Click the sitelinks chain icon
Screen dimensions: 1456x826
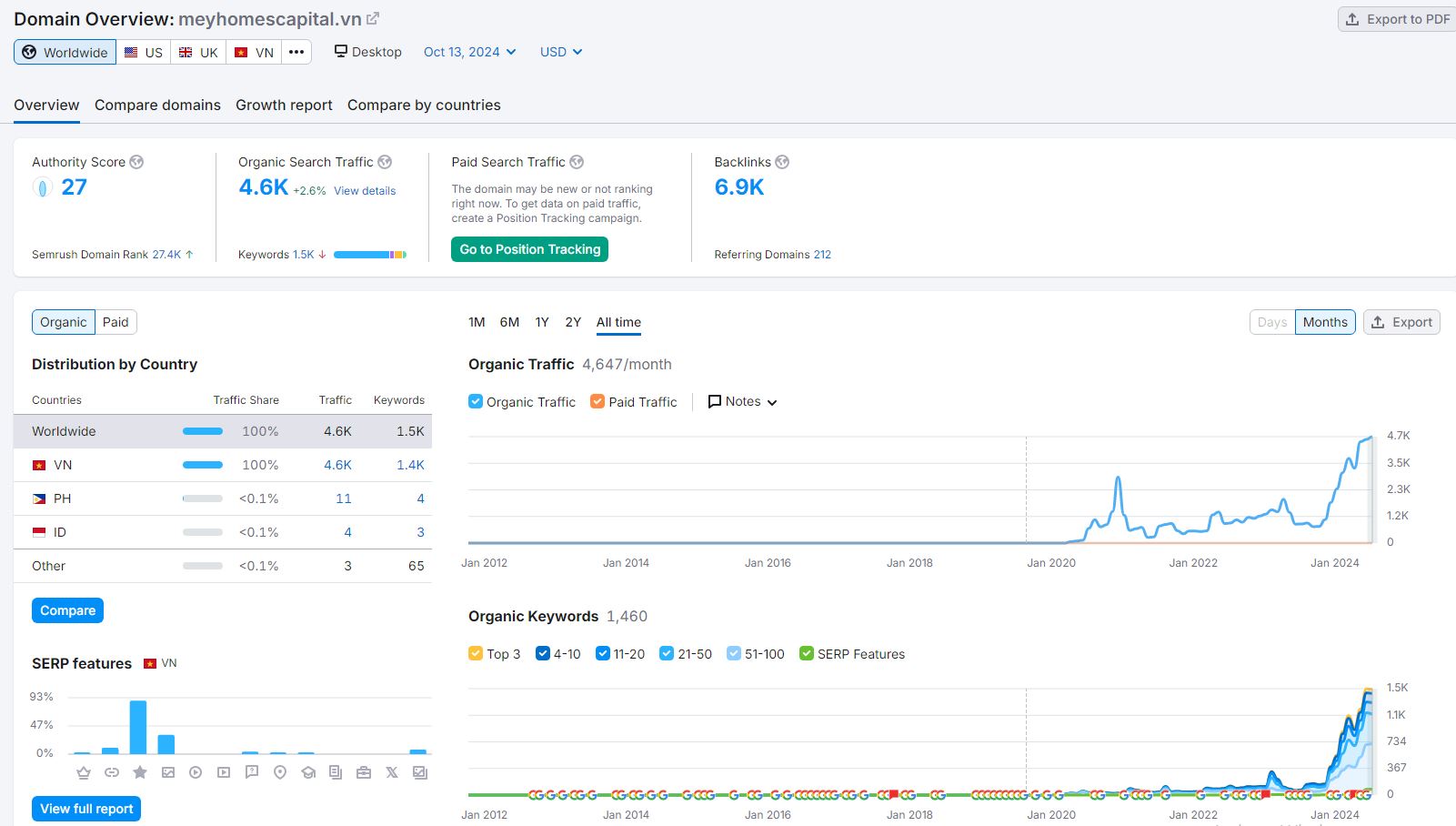(112, 772)
